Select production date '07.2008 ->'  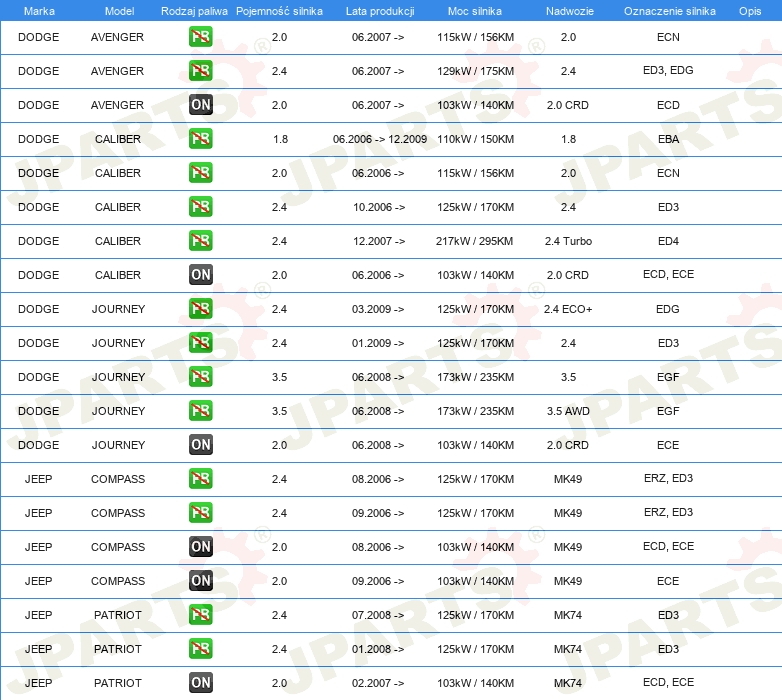pyautogui.click(x=378, y=615)
